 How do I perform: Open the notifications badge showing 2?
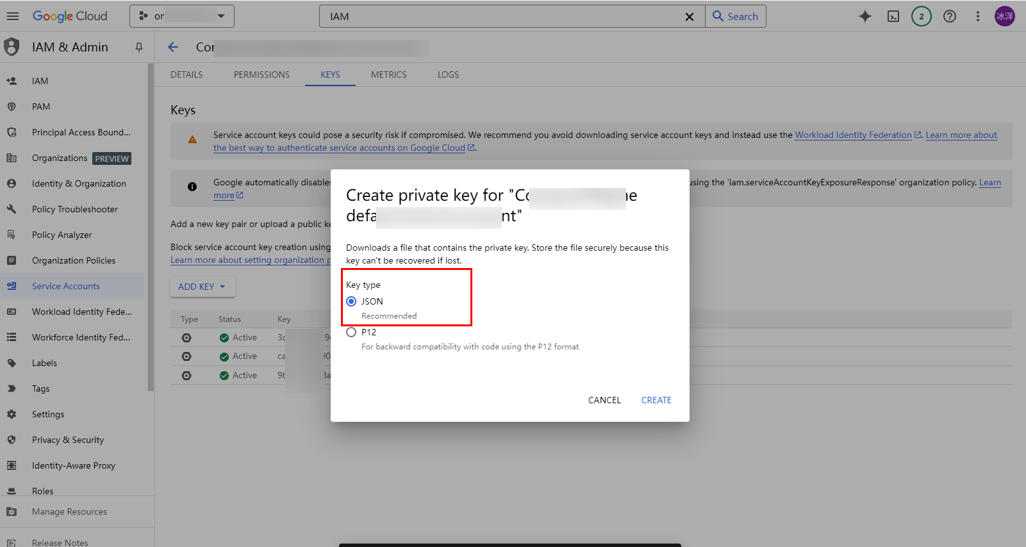[x=921, y=16]
